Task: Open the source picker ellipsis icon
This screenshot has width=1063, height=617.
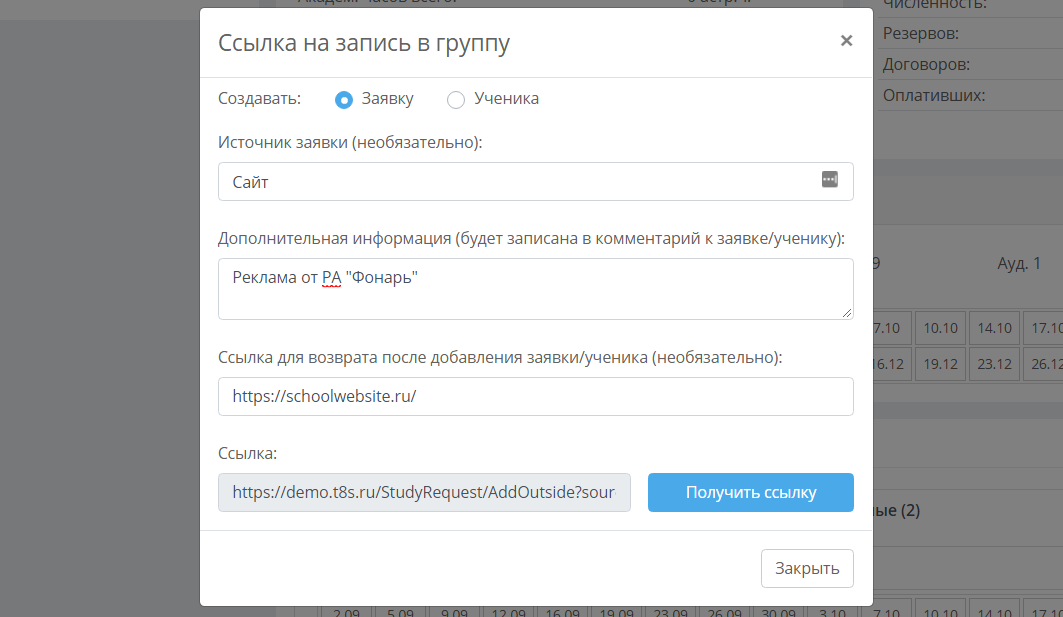Action: click(829, 180)
